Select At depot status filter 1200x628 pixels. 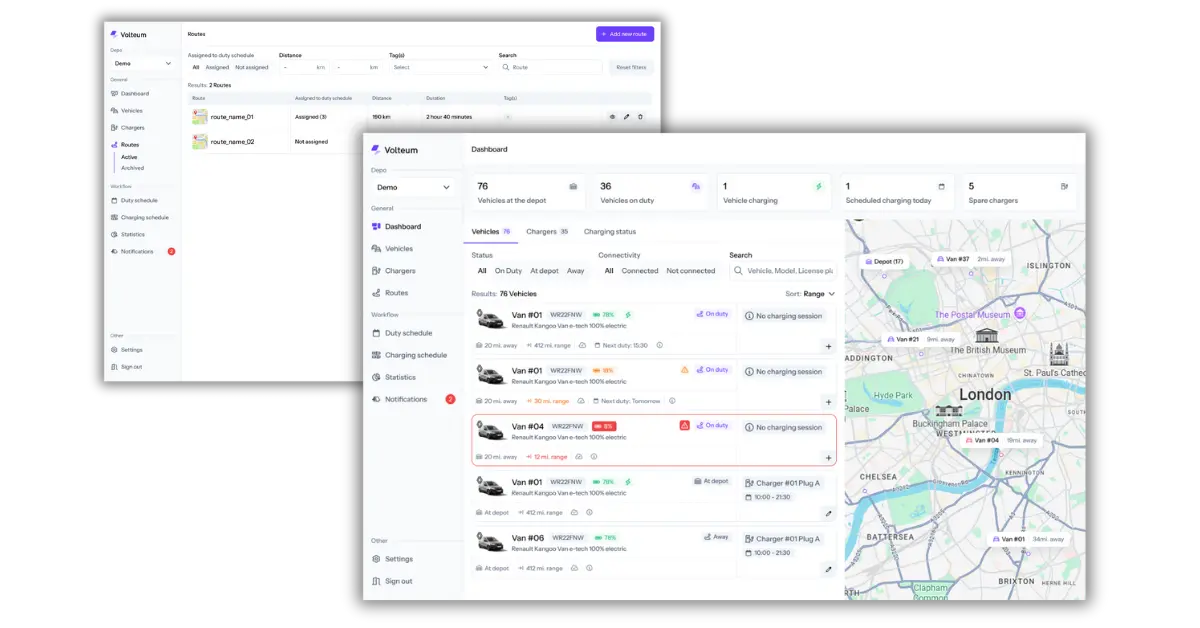coord(544,271)
